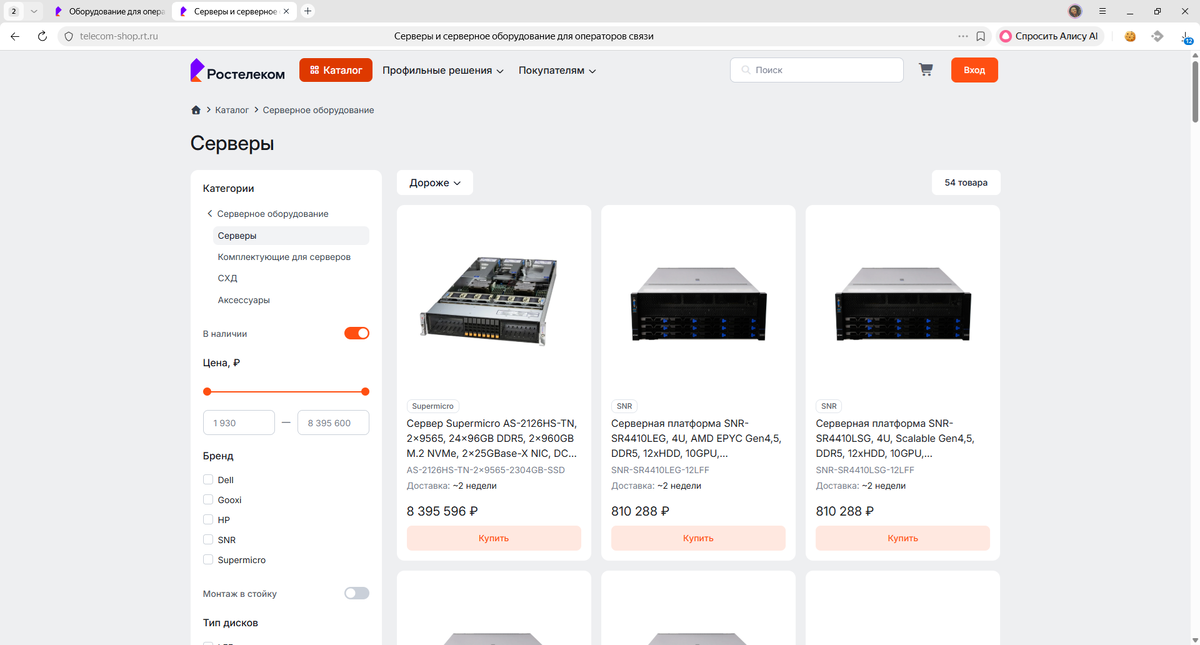
Task: Buy the SNR-SR4410LEG platform
Action: (698, 538)
